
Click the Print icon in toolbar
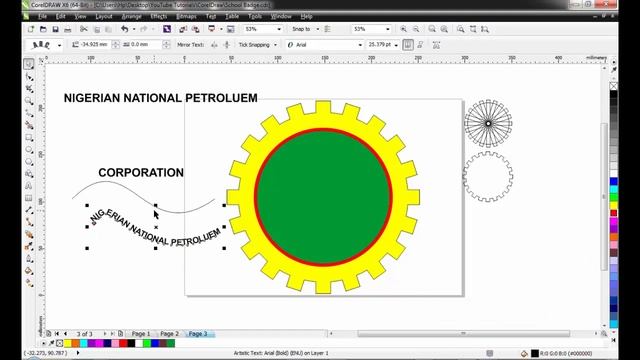point(68,29)
